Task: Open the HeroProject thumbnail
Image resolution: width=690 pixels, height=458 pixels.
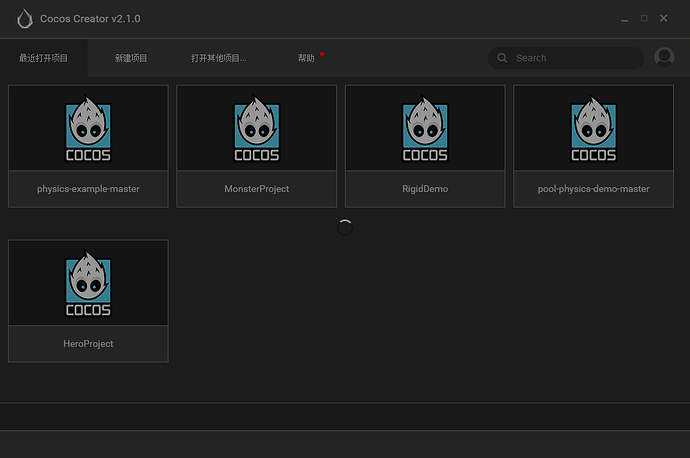Action: [88, 283]
